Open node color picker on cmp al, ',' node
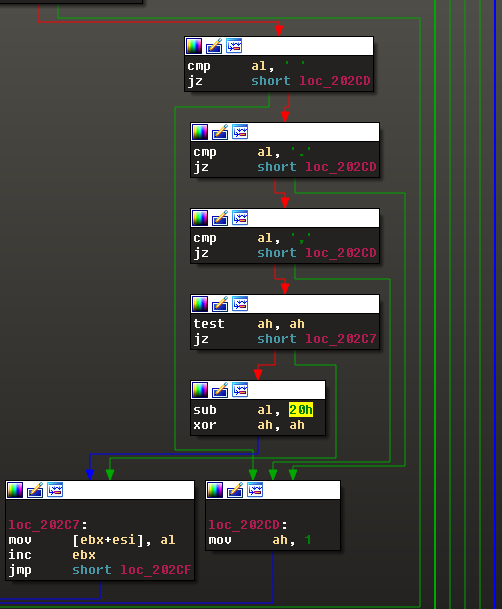 point(200,218)
